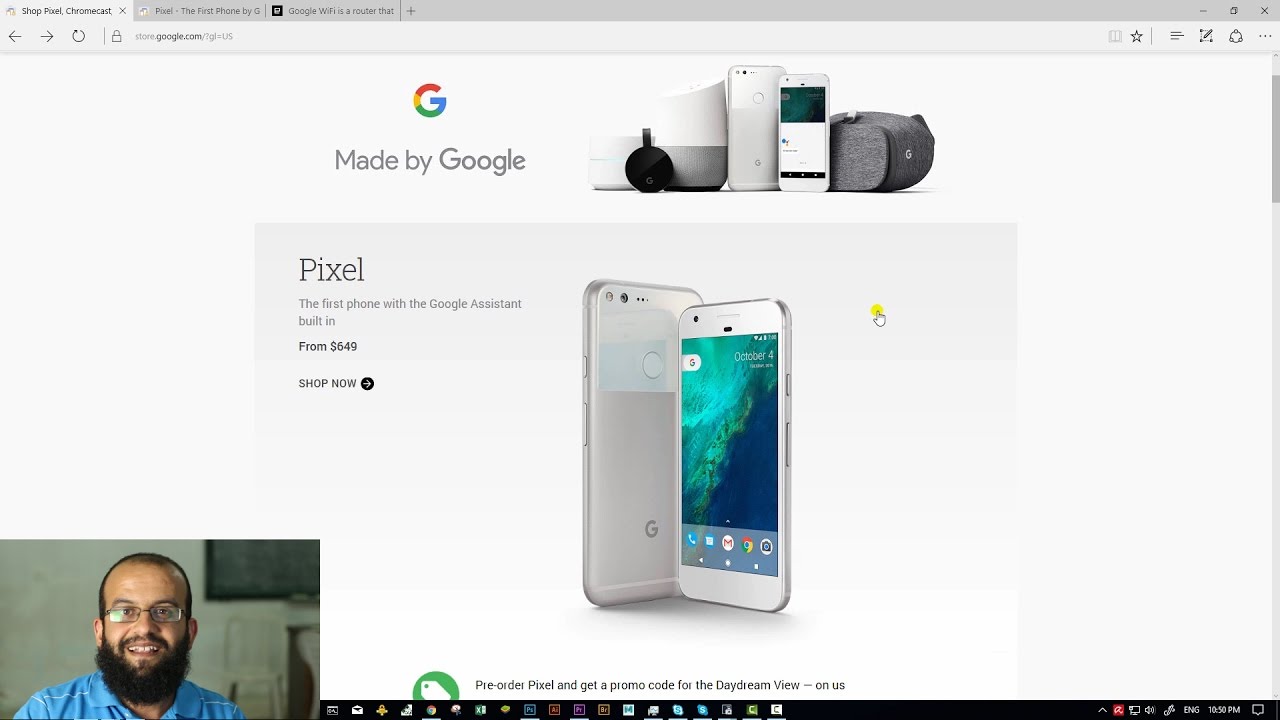Click the Google G logo

(430, 101)
